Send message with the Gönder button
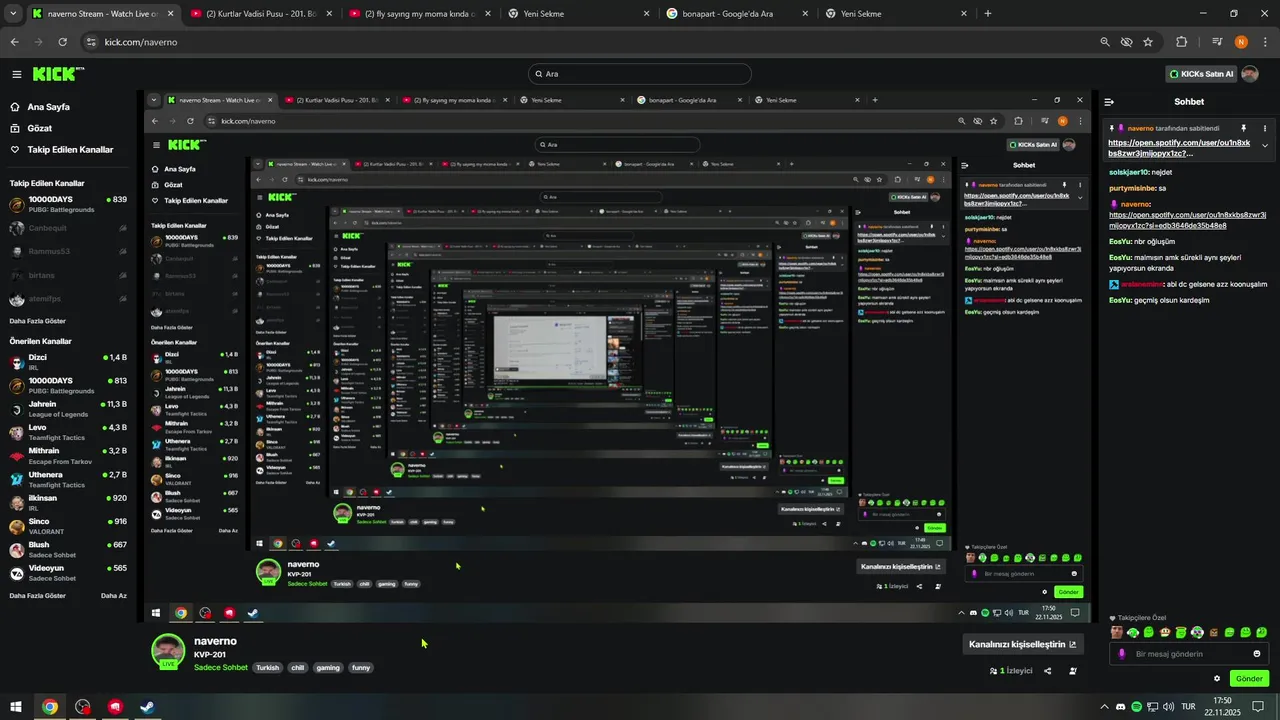The height and width of the screenshot is (720, 1280). (x=1249, y=678)
